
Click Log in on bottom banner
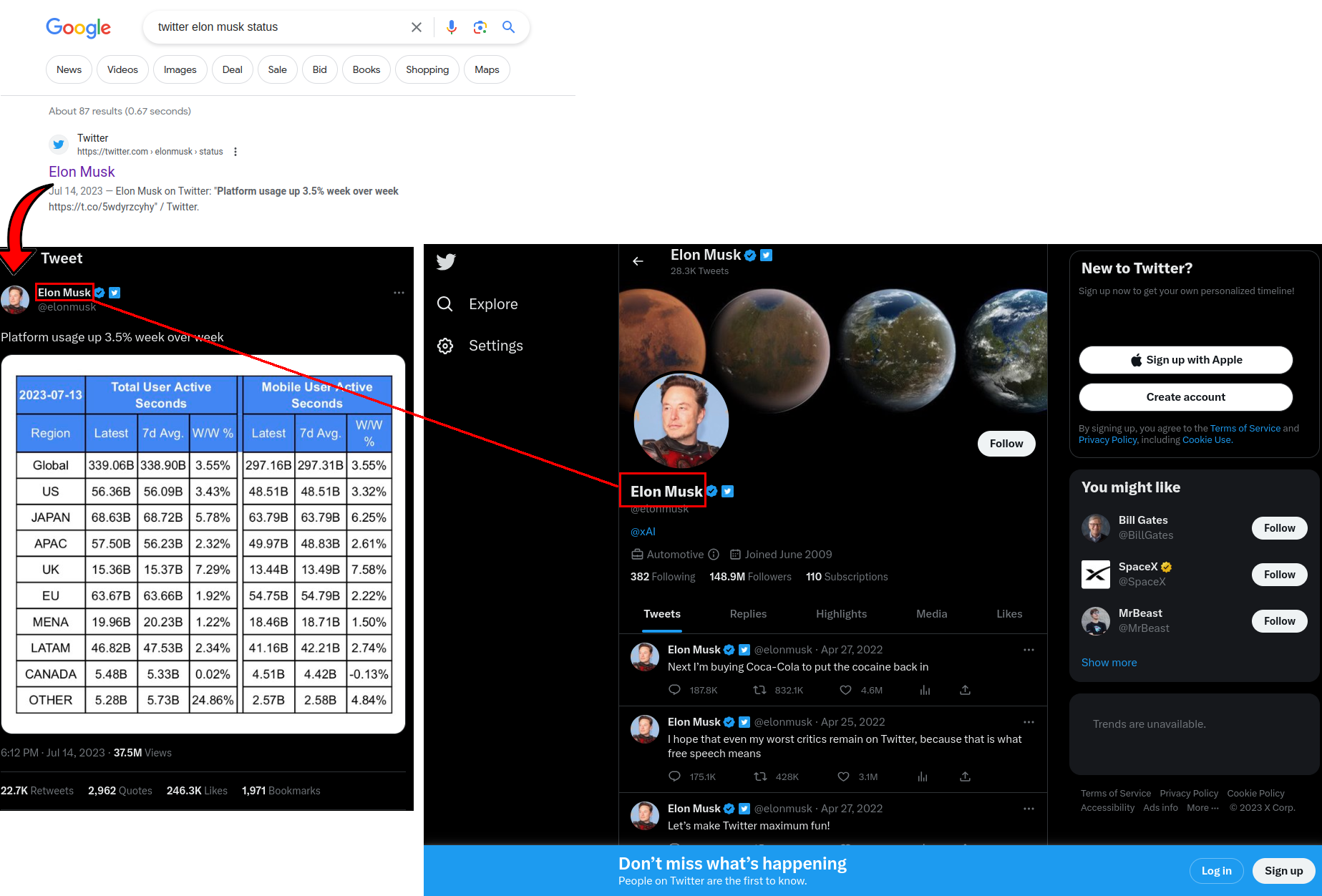pos(1216,871)
